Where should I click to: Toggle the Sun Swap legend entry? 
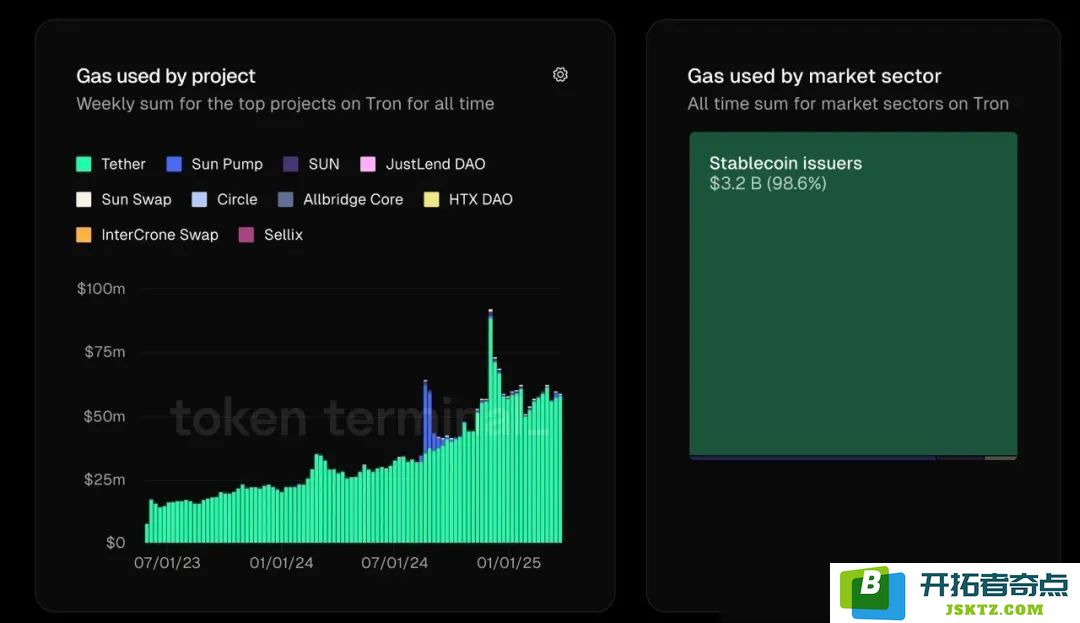(124, 200)
